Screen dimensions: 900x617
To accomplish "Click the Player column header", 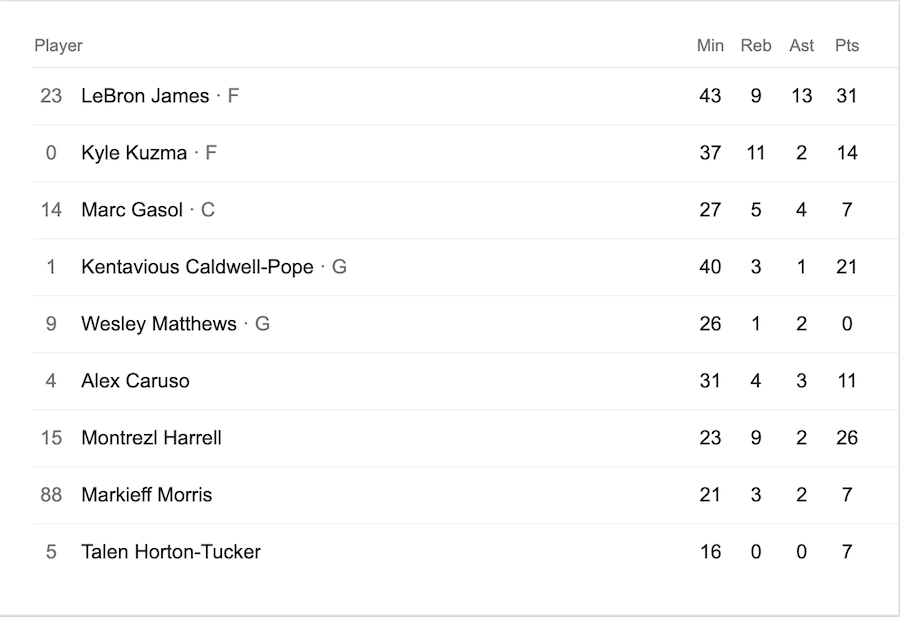I will coord(59,45).
